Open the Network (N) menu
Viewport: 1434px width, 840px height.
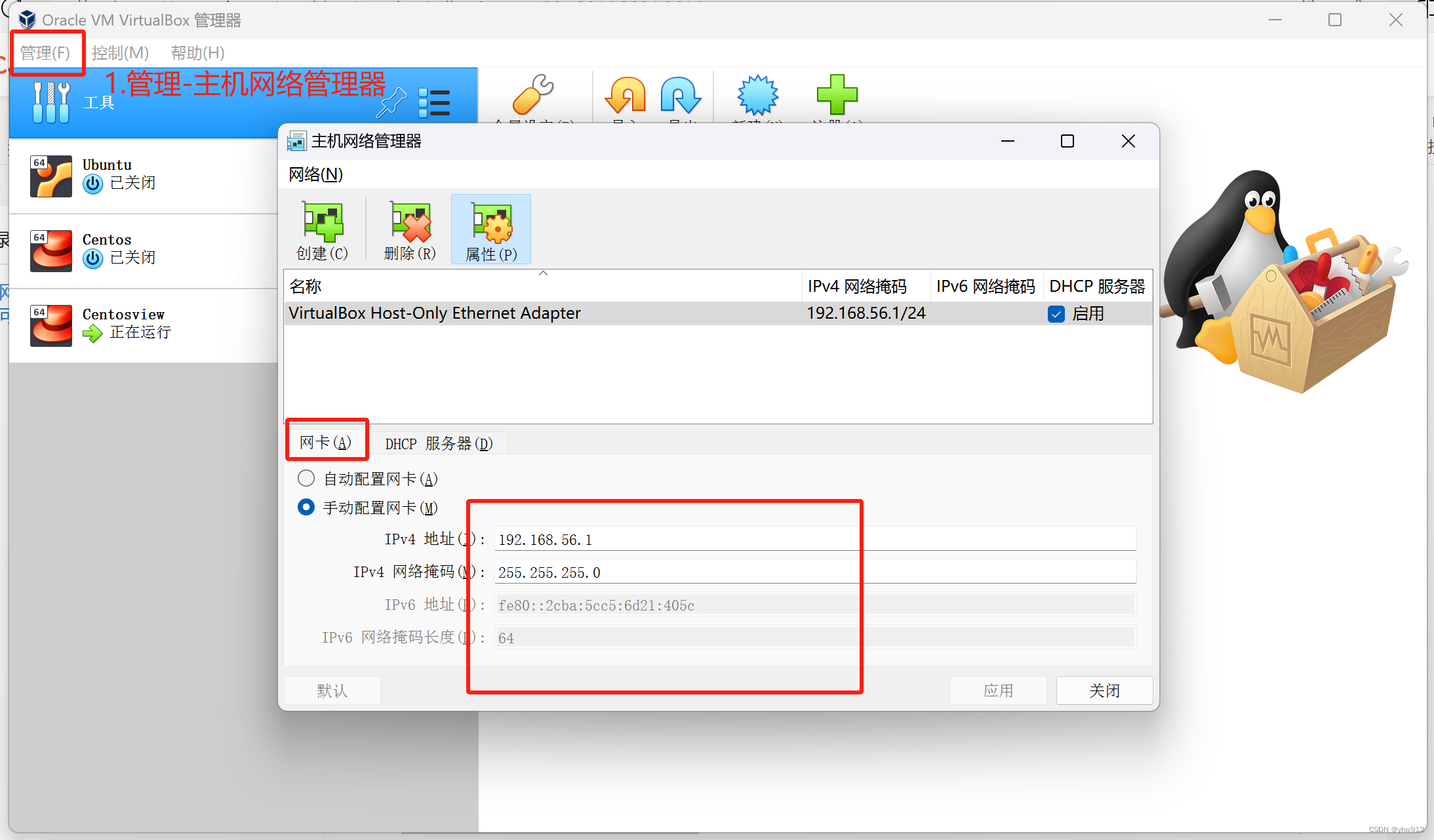tap(316, 174)
